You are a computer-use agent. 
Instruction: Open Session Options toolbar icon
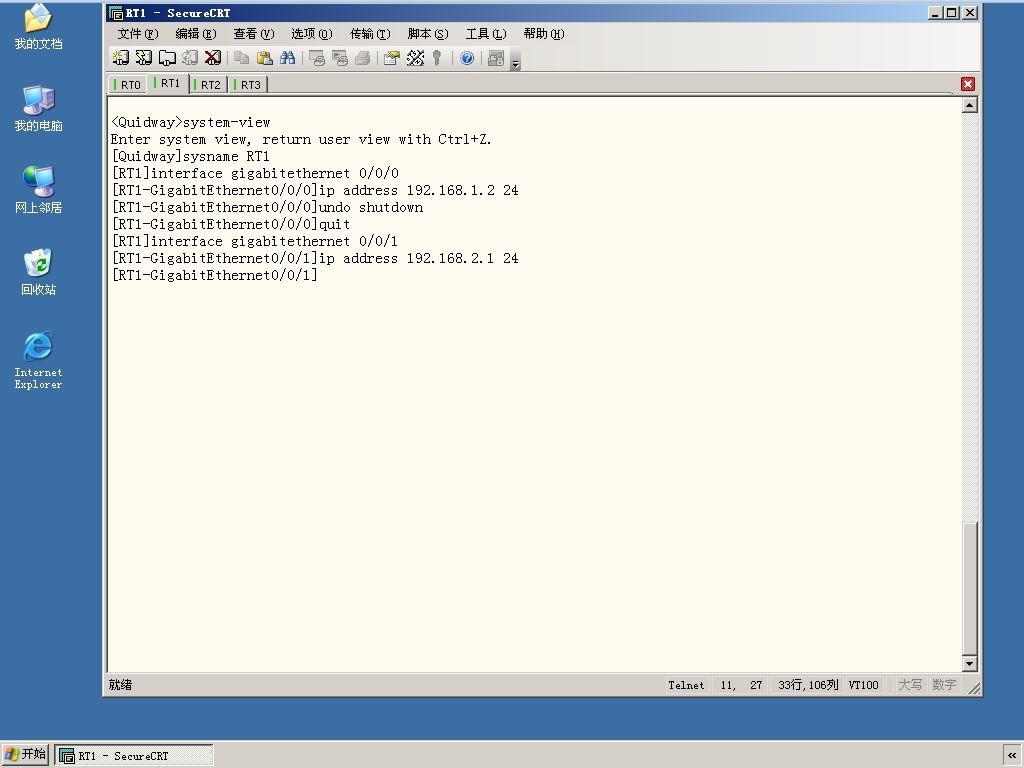pyautogui.click(x=392, y=58)
